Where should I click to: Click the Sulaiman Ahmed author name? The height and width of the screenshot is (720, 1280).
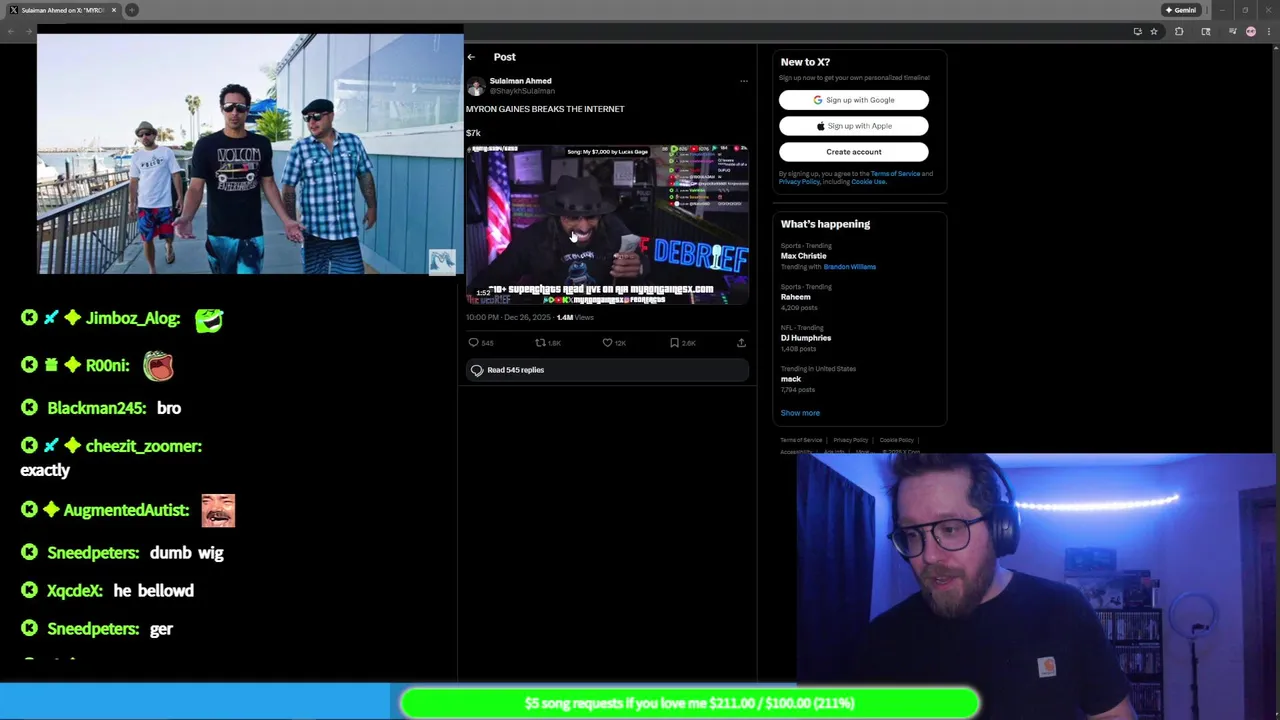520,81
